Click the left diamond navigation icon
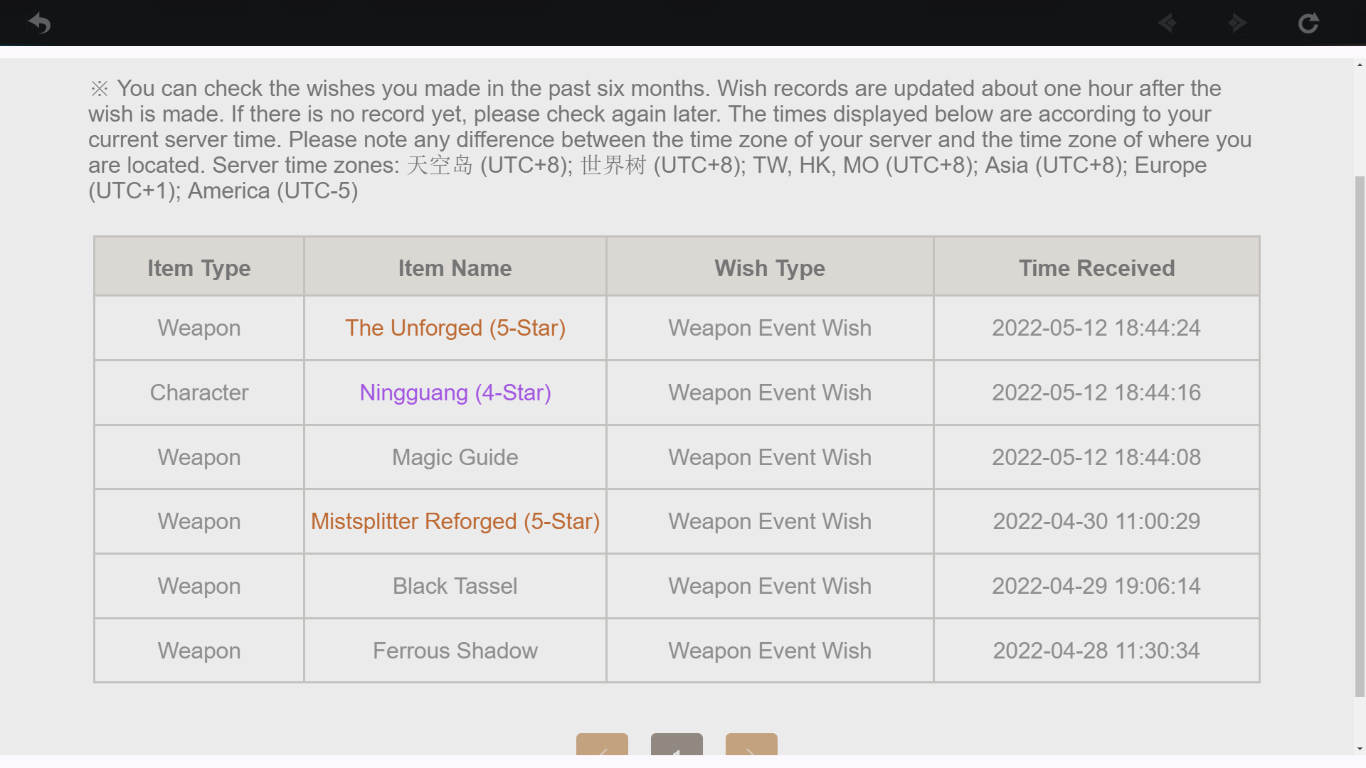 [x=1166, y=23]
